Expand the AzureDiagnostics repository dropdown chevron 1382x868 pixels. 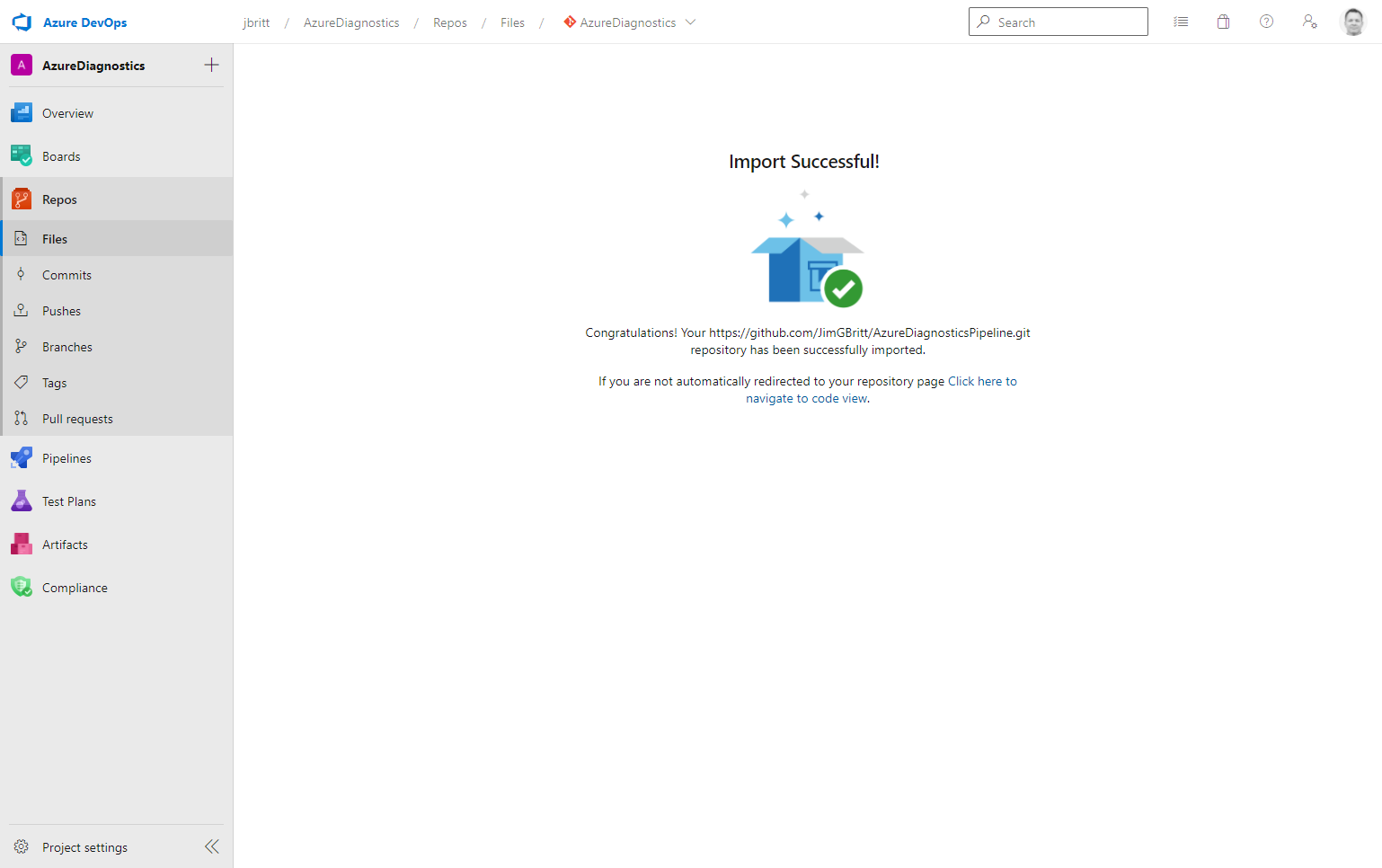[690, 22]
